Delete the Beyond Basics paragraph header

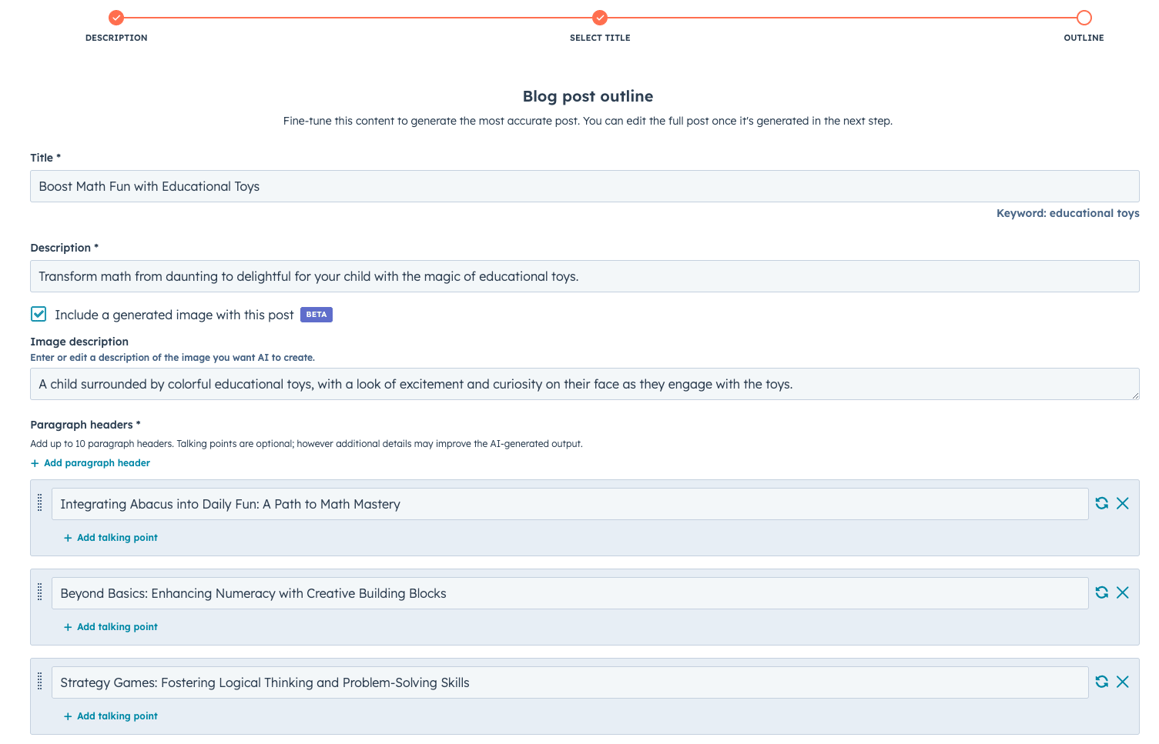click(1122, 593)
